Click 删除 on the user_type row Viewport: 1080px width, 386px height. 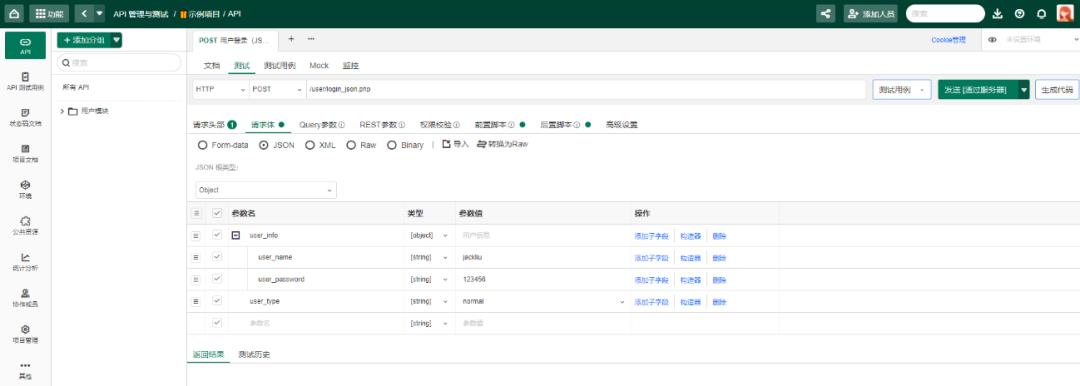tap(719, 302)
